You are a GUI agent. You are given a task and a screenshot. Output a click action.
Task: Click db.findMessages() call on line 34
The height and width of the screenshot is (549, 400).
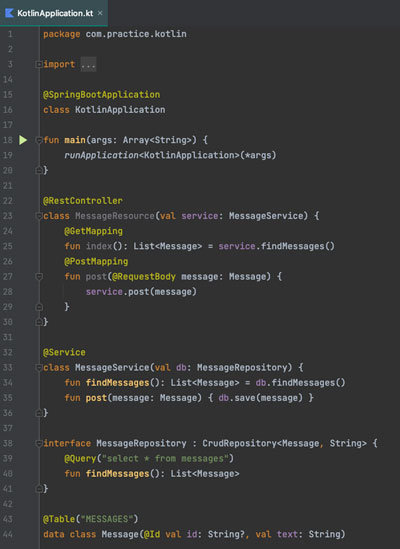[300, 383]
